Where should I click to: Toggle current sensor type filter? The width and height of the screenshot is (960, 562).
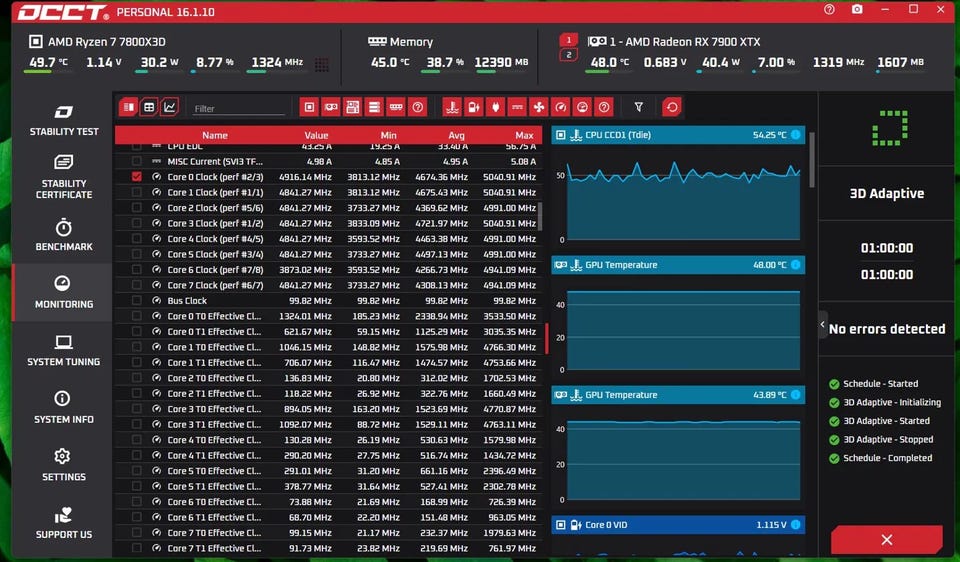[x=517, y=107]
